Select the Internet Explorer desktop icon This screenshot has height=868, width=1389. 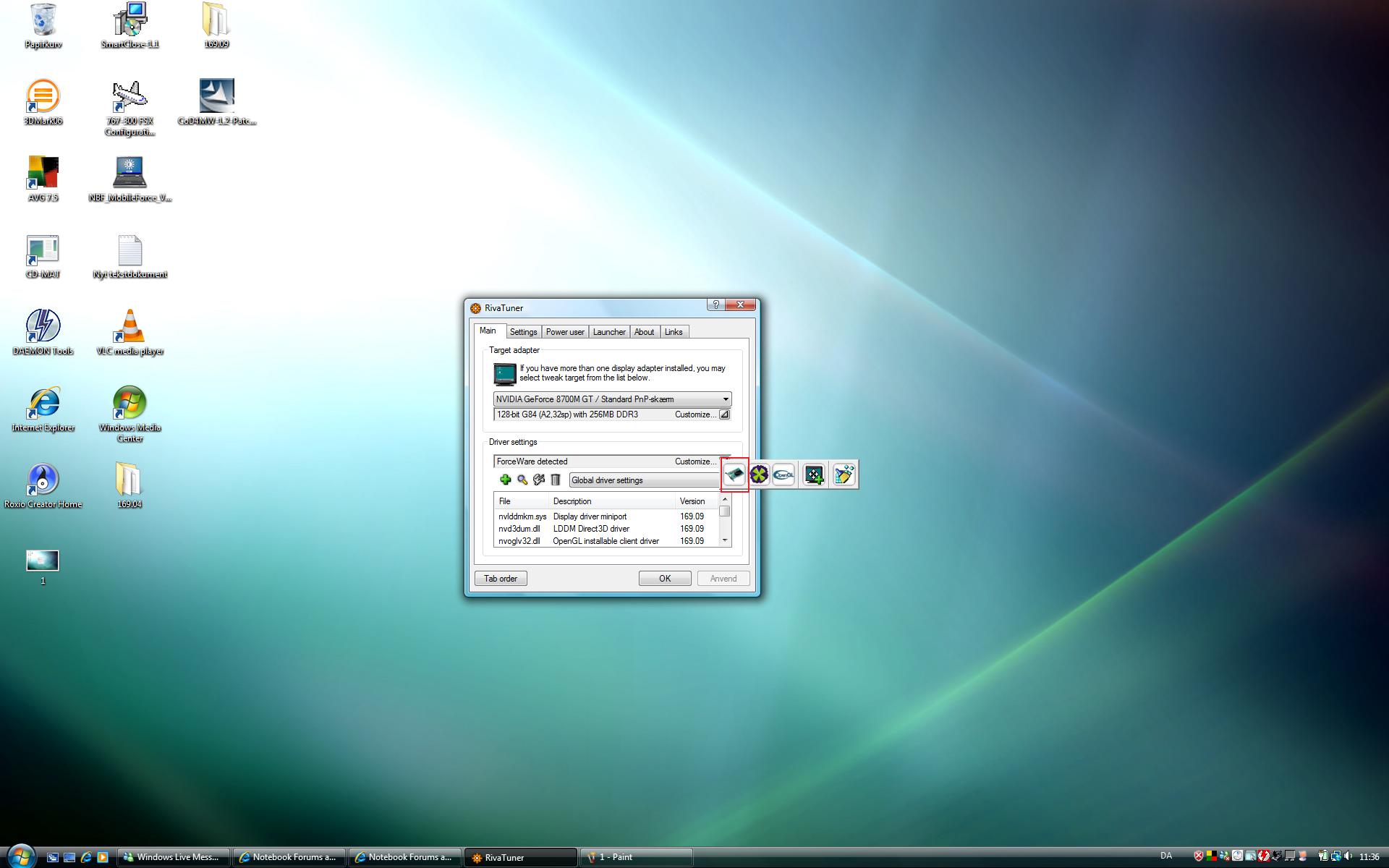coord(43,409)
